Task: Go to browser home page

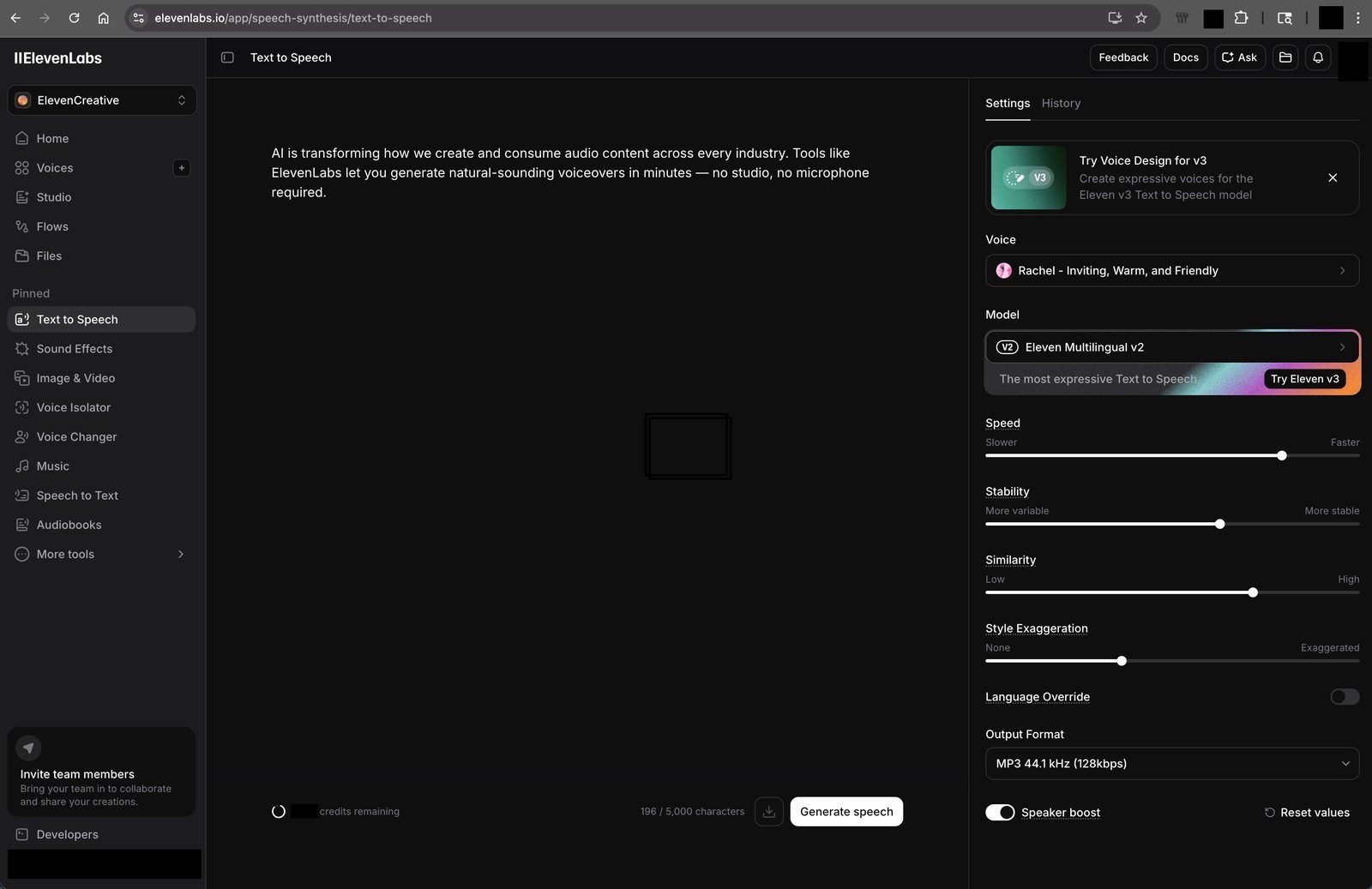Action: pyautogui.click(x=103, y=18)
